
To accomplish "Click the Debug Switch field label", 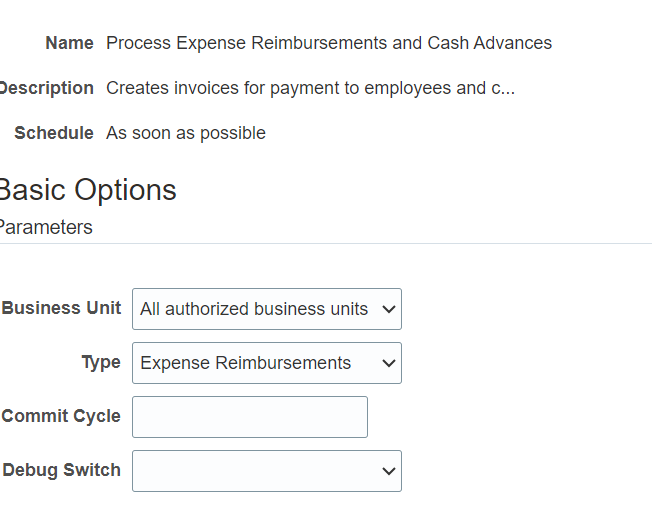I will tap(61, 470).
